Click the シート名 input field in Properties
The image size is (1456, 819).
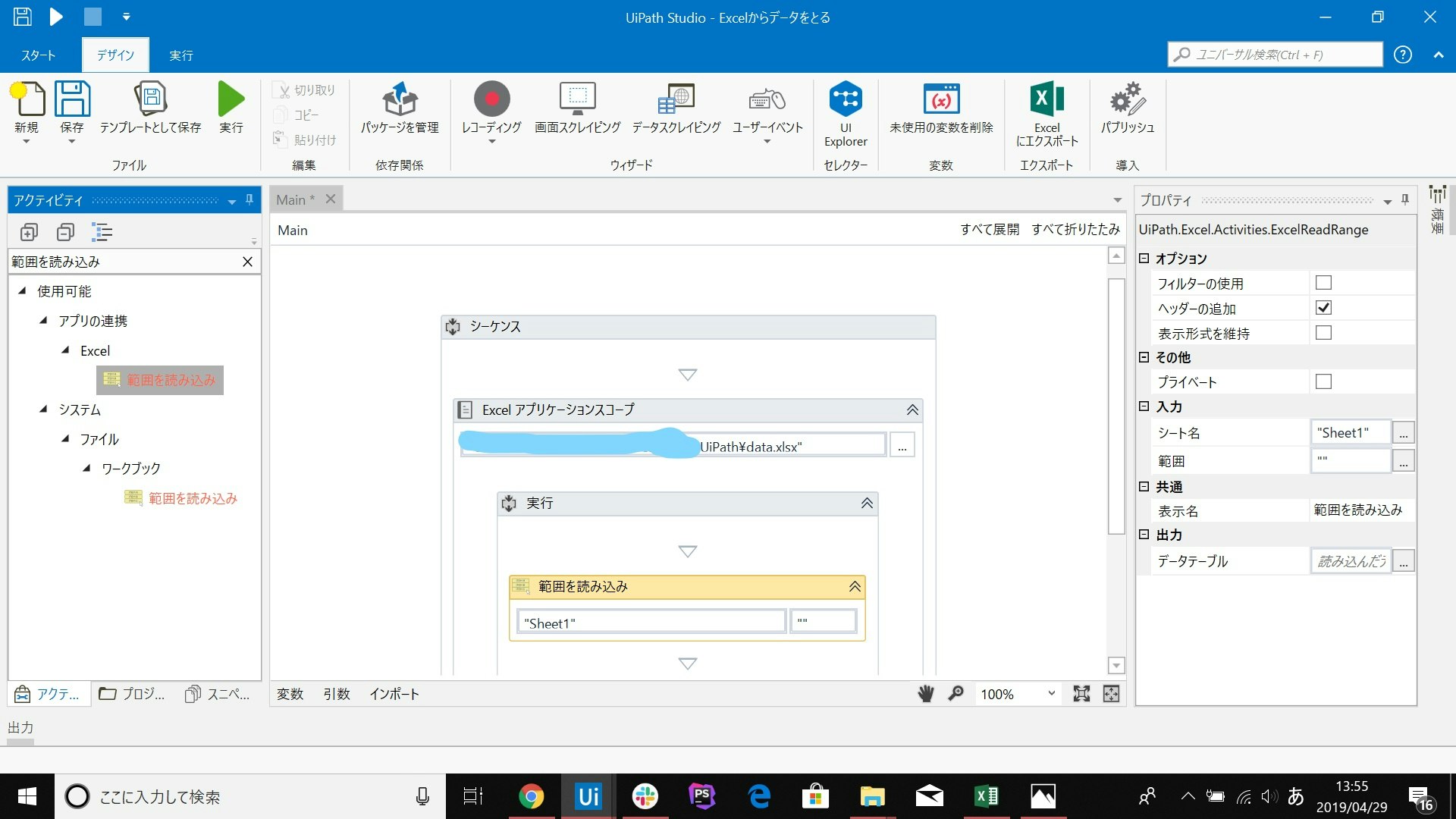1351,433
